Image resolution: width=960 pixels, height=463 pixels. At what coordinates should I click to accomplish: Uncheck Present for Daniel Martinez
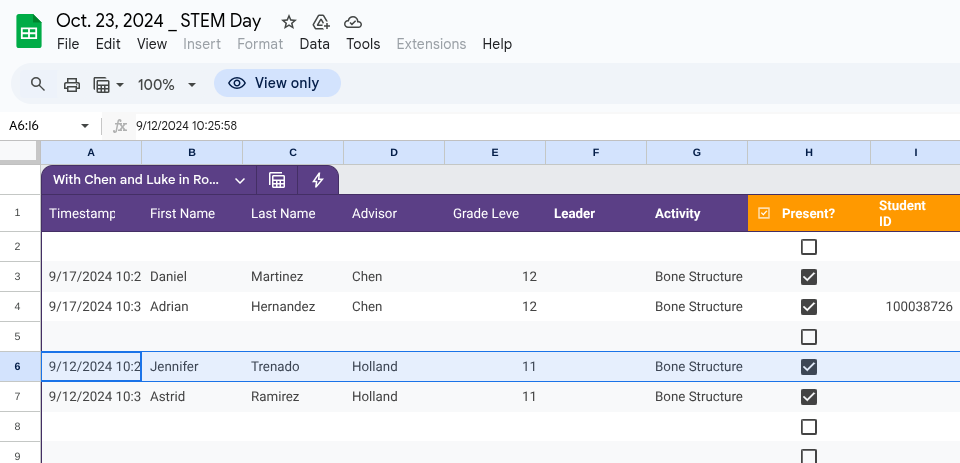809,277
